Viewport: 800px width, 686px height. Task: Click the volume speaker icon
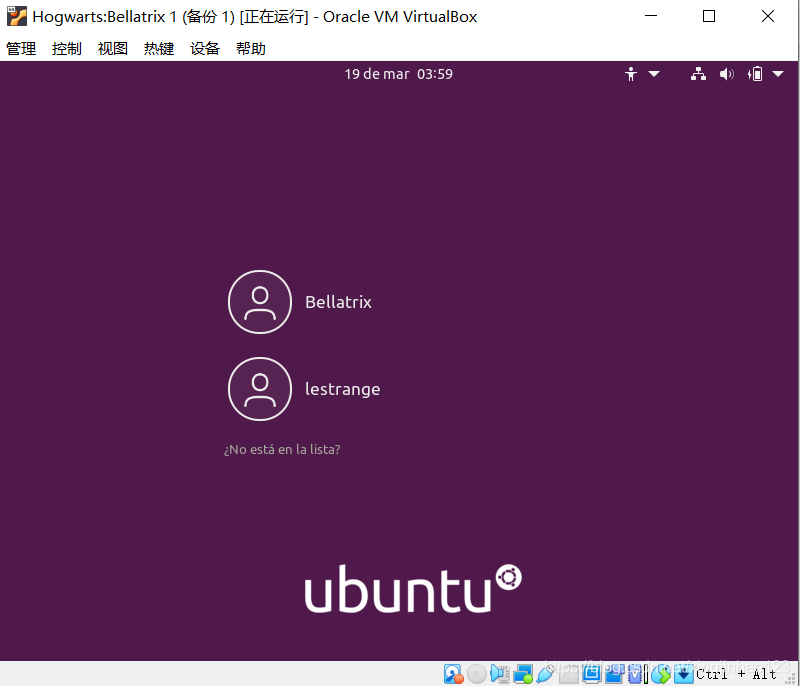point(727,74)
